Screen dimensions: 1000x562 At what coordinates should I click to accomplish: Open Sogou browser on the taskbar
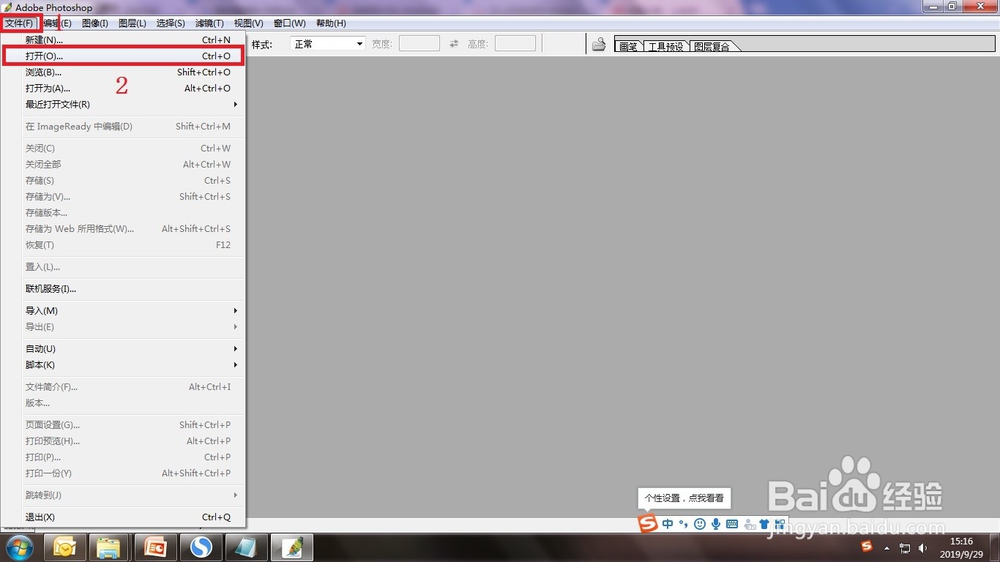click(x=201, y=547)
